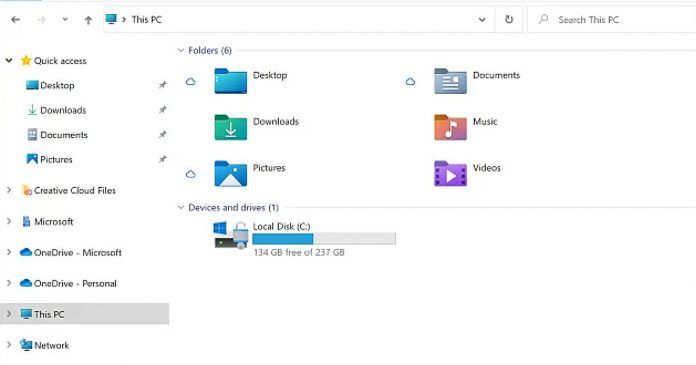The height and width of the screenshot is (365, 696).
Task: Unpin Desktop using its pin icon
Action: coord(163,84)
